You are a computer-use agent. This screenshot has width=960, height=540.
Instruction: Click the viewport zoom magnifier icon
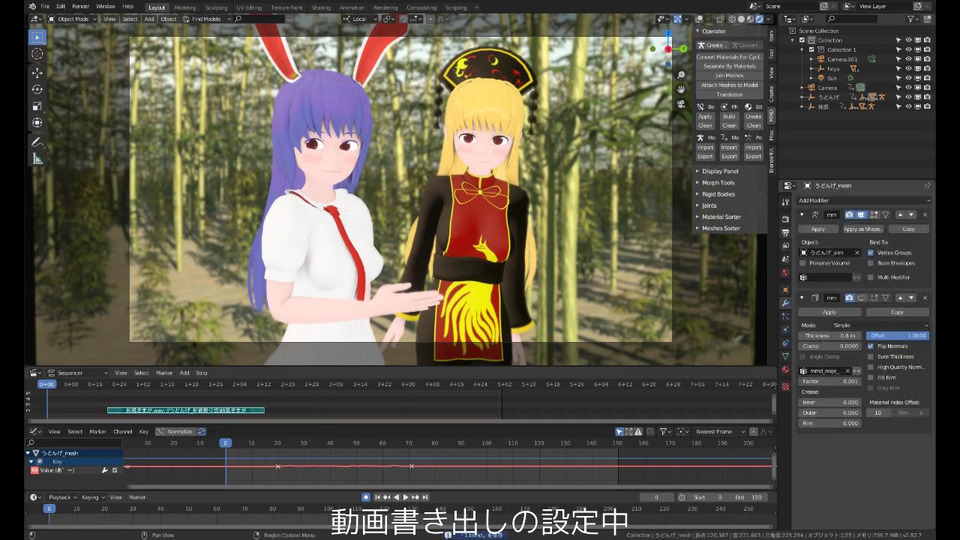point(681,75)
